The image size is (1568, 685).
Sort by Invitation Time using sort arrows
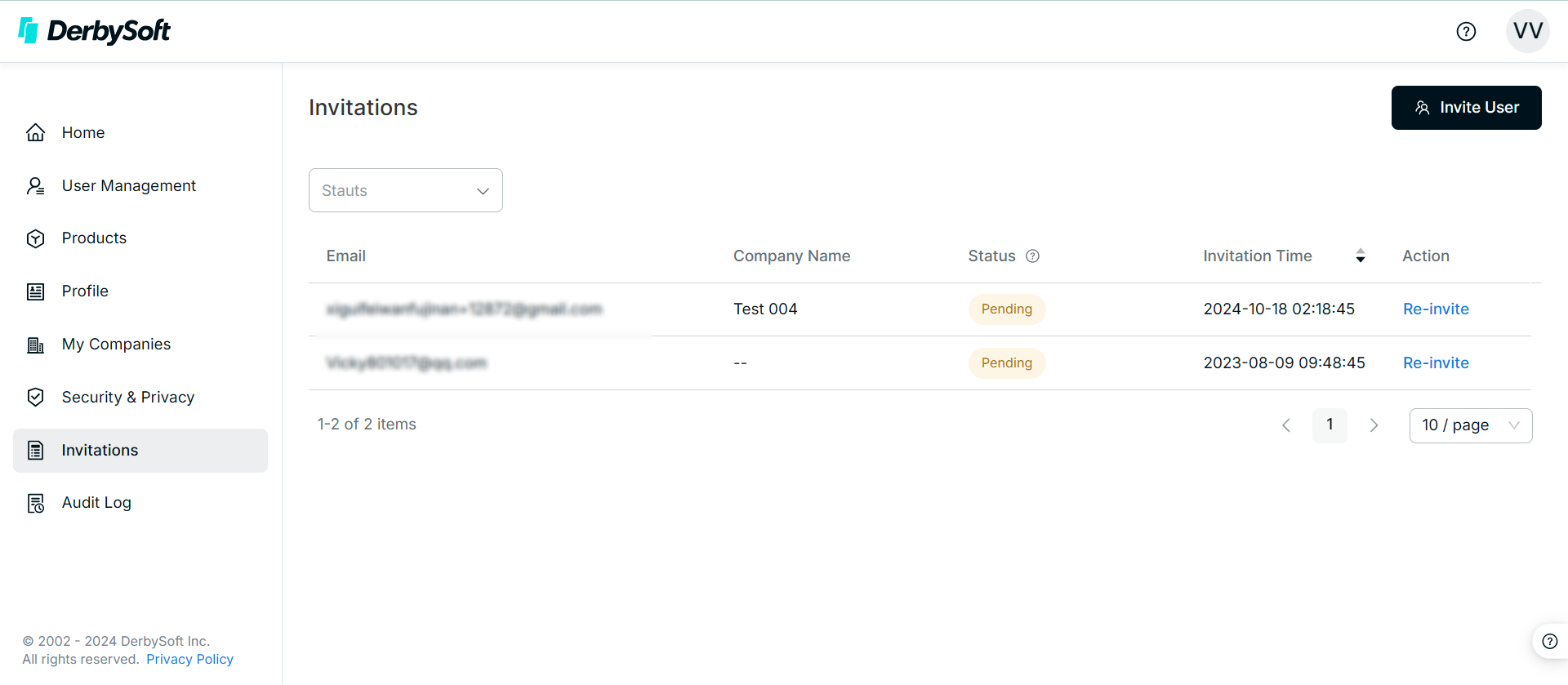tap(1361, 256)
